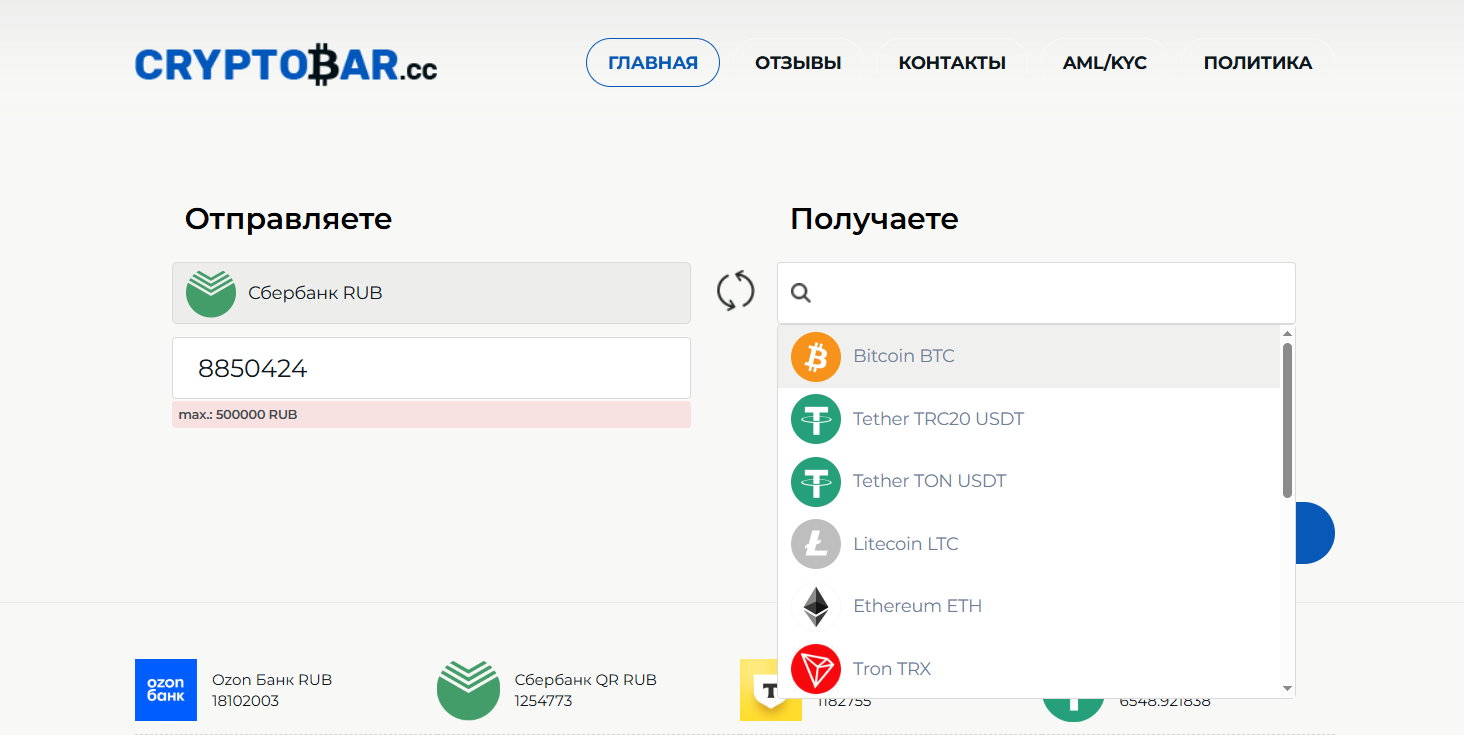Switch to the ОТЗЫВЫ tab

[798, 62]
